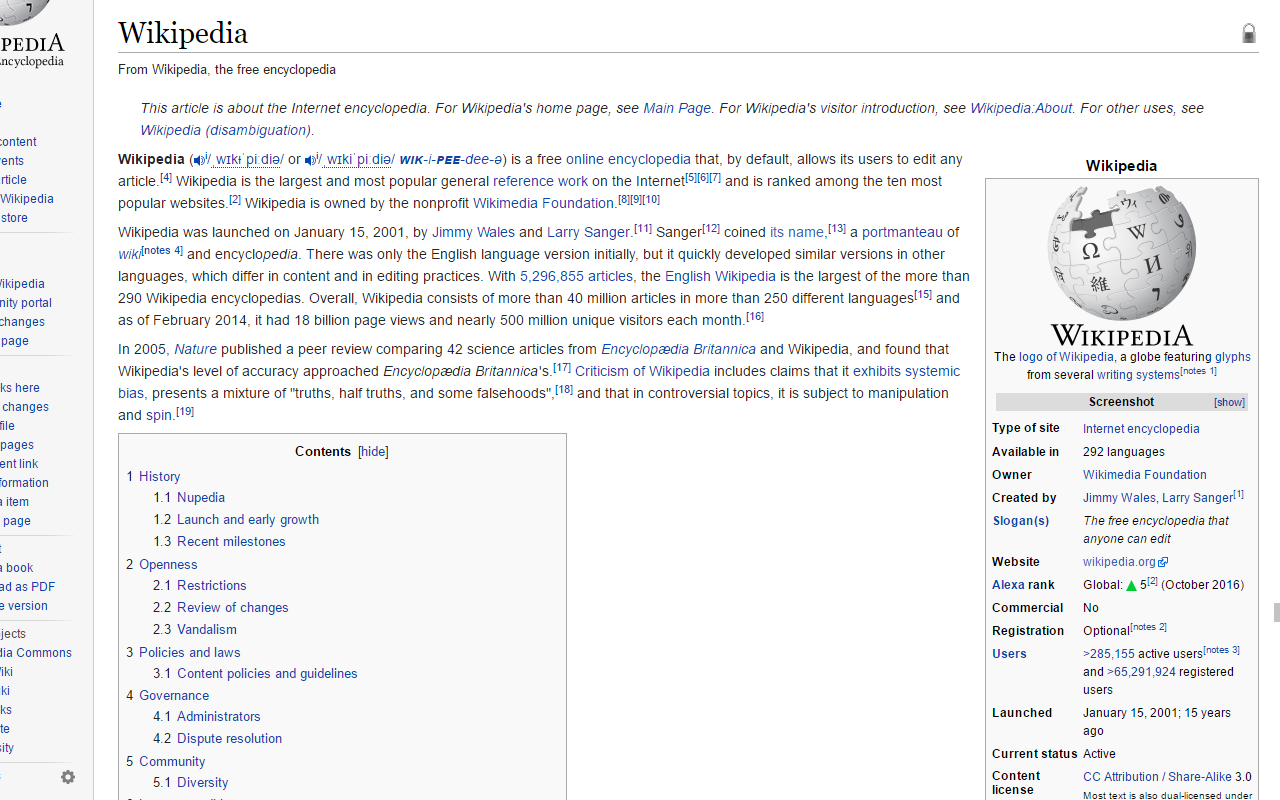1280x800 pixels.
Task: Play the first pronunciation audio speaker icon
Action: coord(199,160)
